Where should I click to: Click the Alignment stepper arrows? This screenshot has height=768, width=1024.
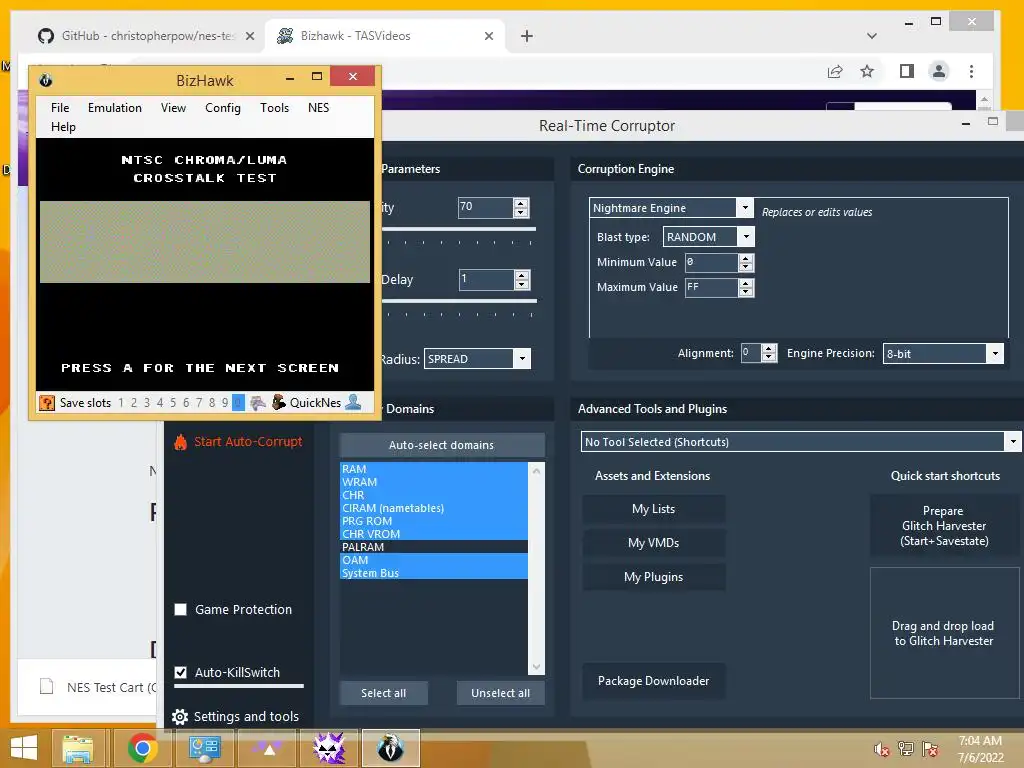(769, 353)
